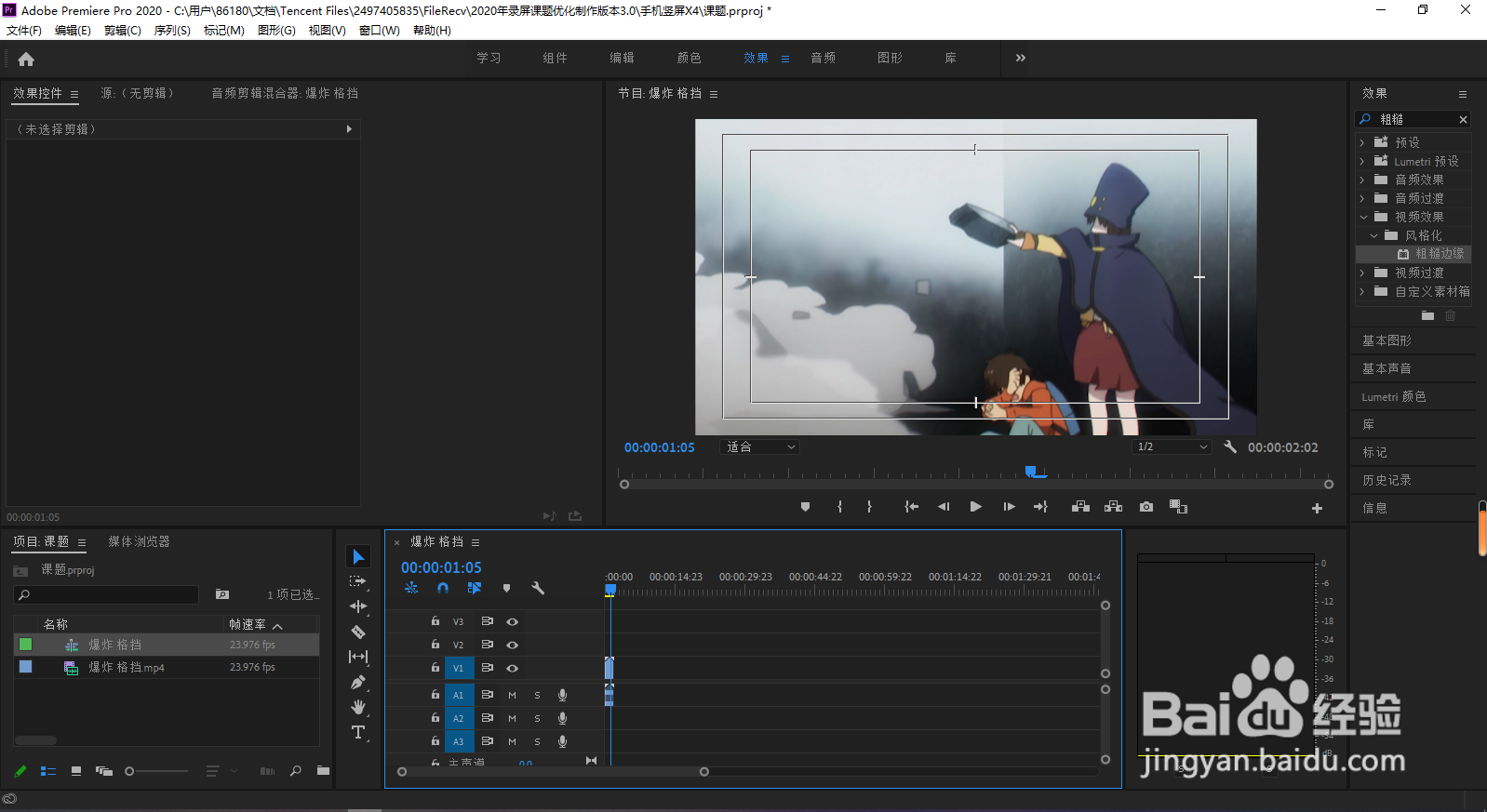The height and width of the screenshot is (812, 1487).
Task: Switch to the 颜色 workspace tab
Action: (689, 58)
